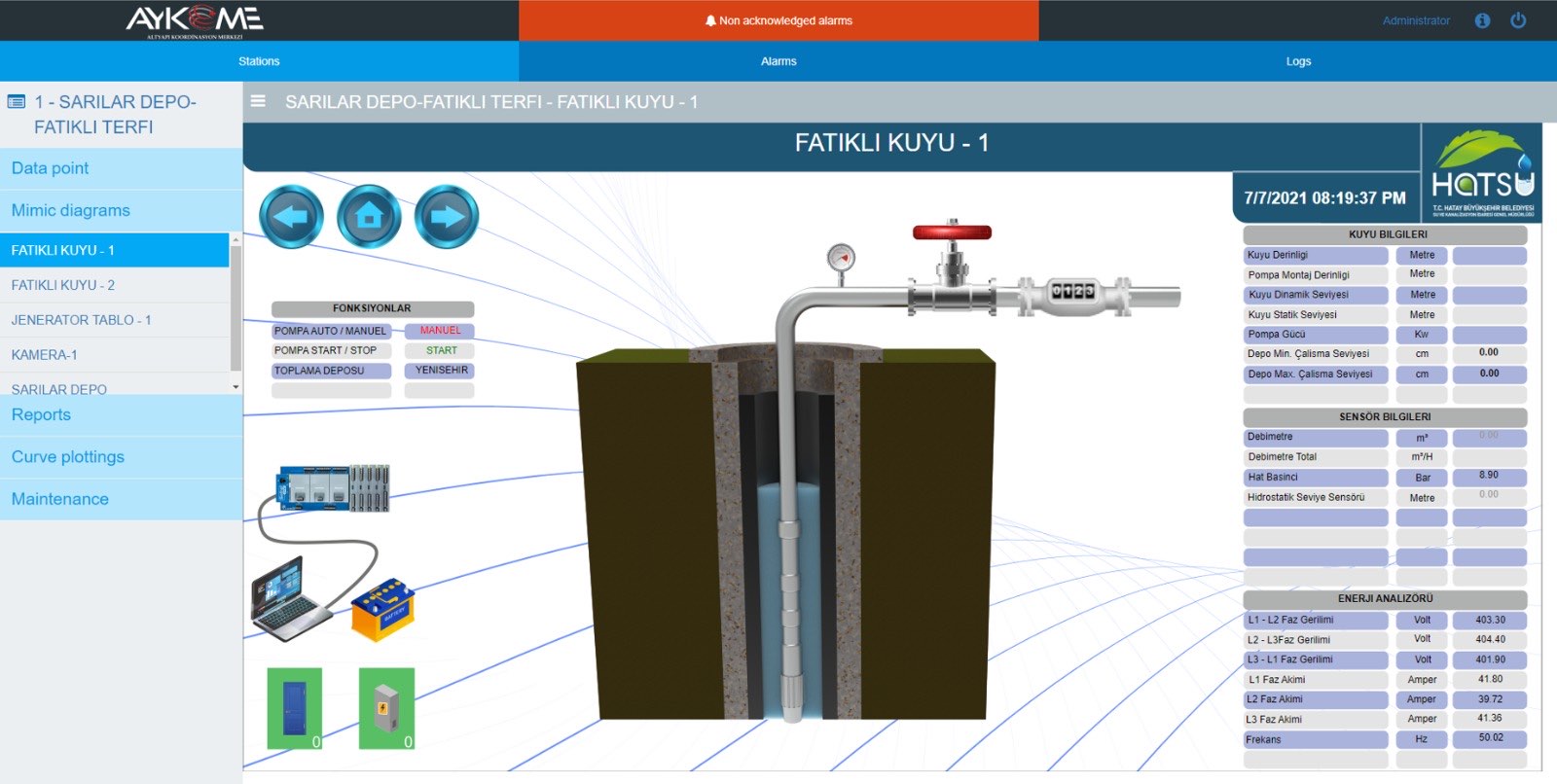Click the notification bell alarm icon

click(710, 20)
